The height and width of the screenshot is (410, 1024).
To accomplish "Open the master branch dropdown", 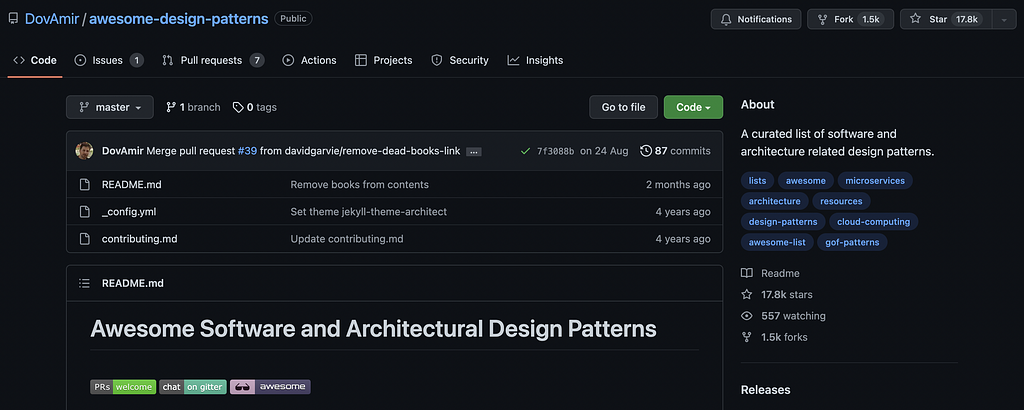I will pos(110,107).
